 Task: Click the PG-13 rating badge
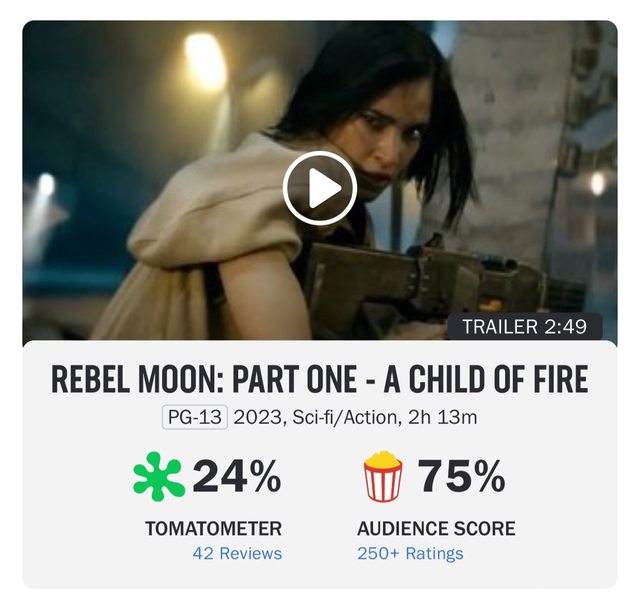[195, 417]
